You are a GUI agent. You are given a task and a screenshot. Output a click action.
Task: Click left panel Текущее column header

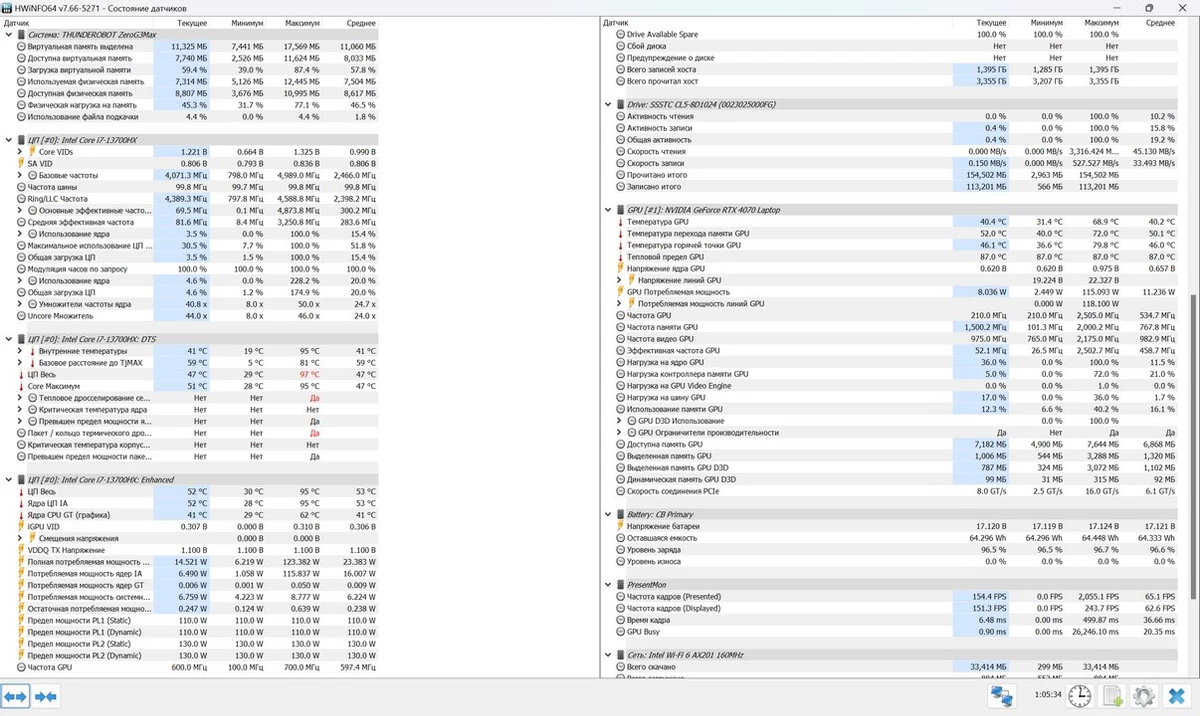(192, 22)
